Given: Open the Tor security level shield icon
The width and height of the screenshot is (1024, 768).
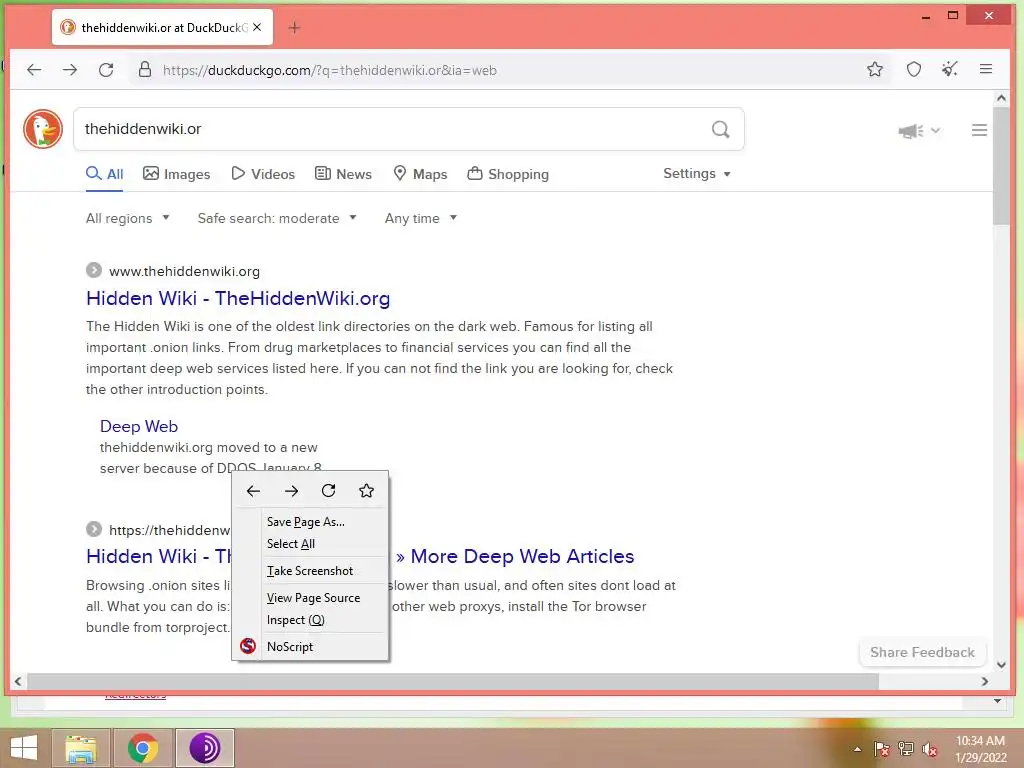Looking at the screenshot, I should 914,69.
